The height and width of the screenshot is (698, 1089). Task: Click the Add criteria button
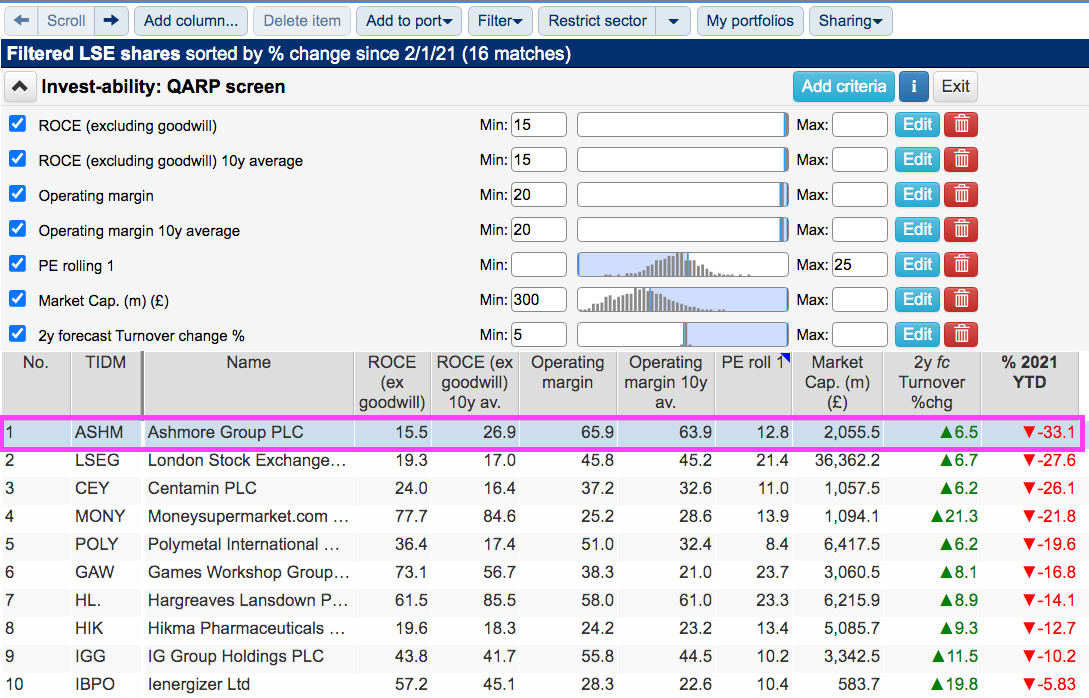click(844, 86)
